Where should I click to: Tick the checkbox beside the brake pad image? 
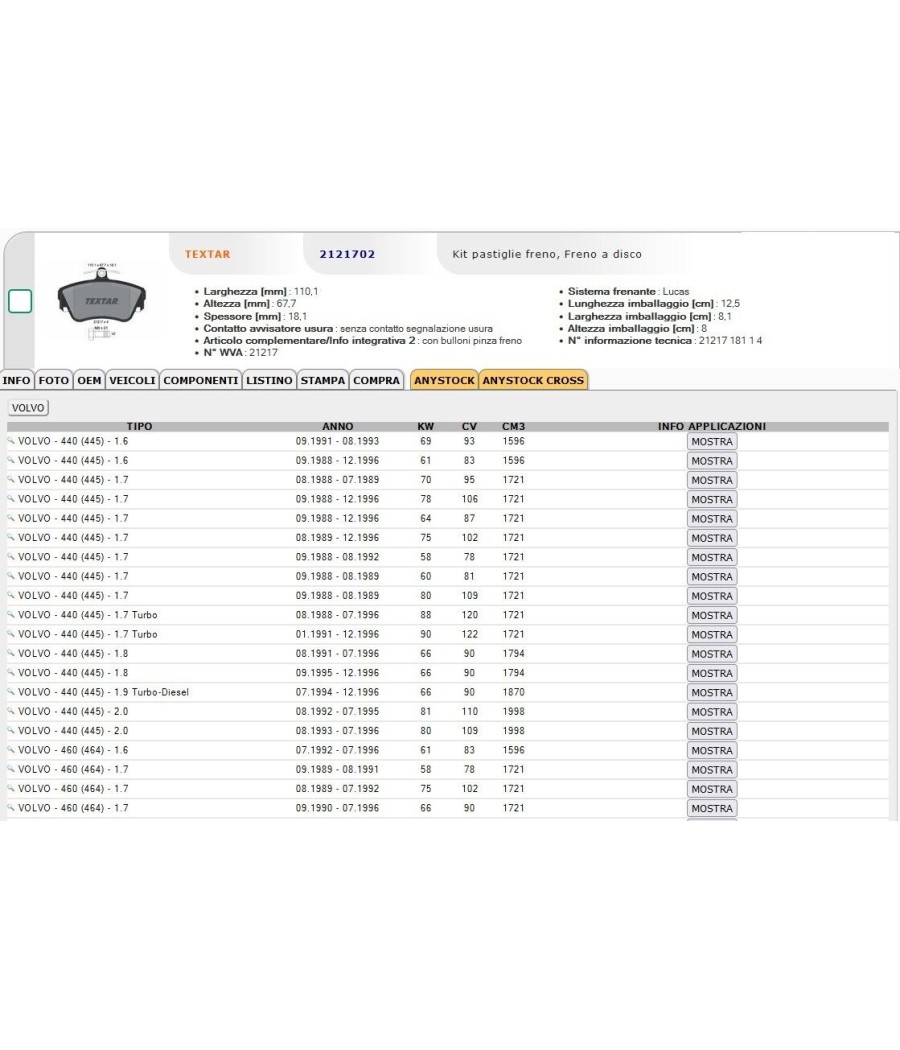pyautogui.click(x=20, y=301)
